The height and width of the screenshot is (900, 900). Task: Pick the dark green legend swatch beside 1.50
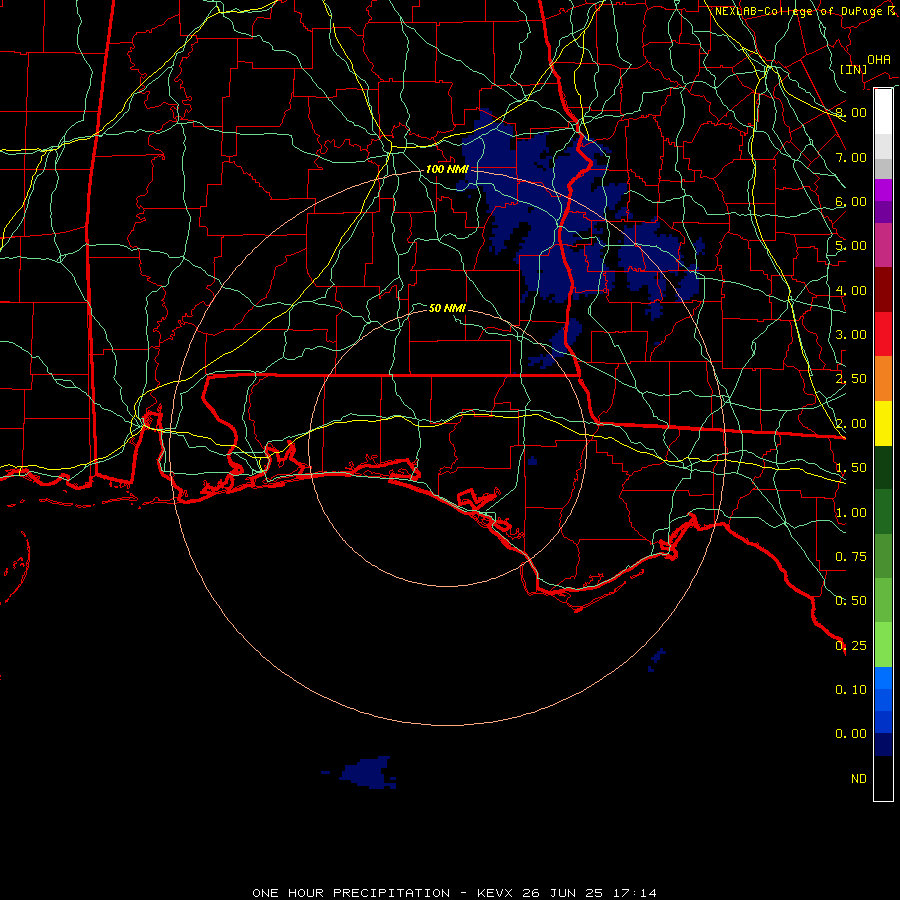tap(883, 467)
